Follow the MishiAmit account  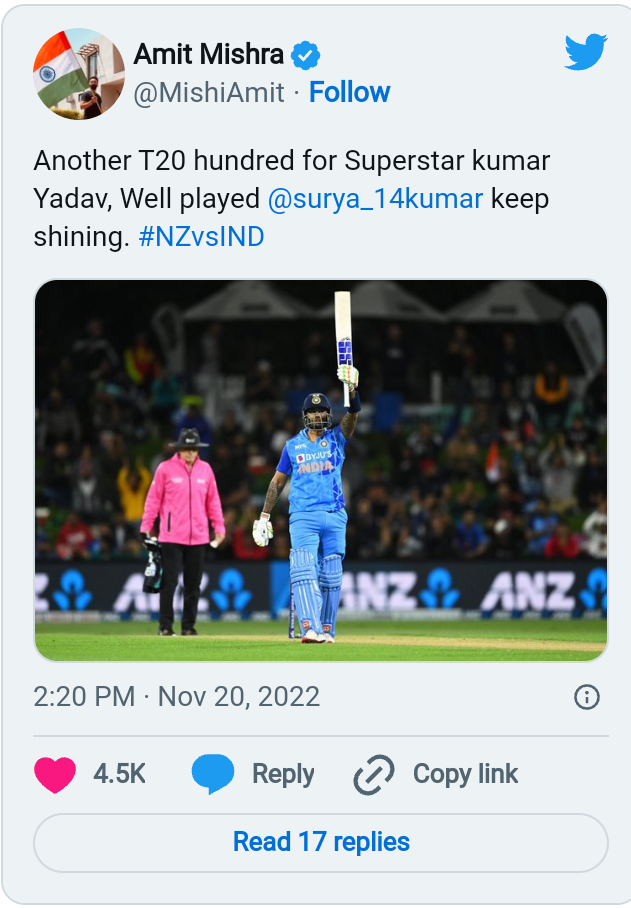(x=349, y=93)
